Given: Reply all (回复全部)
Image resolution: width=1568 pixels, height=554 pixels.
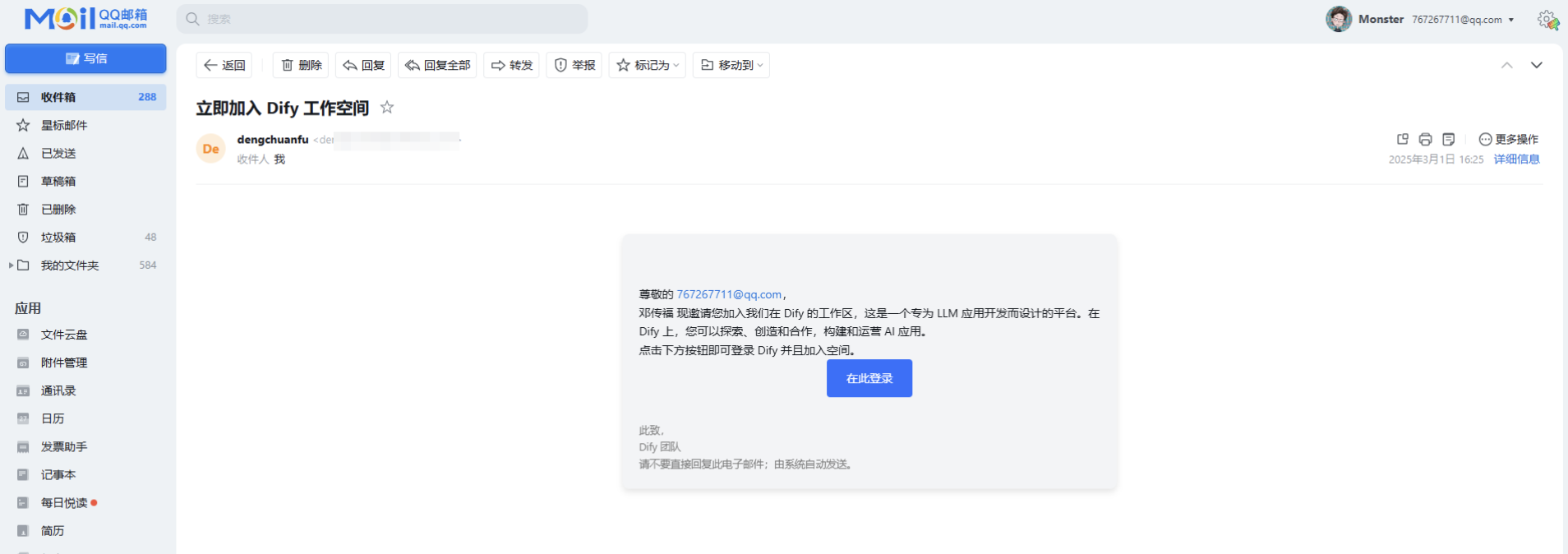Looking at the screenshot, I should point(437,65).
